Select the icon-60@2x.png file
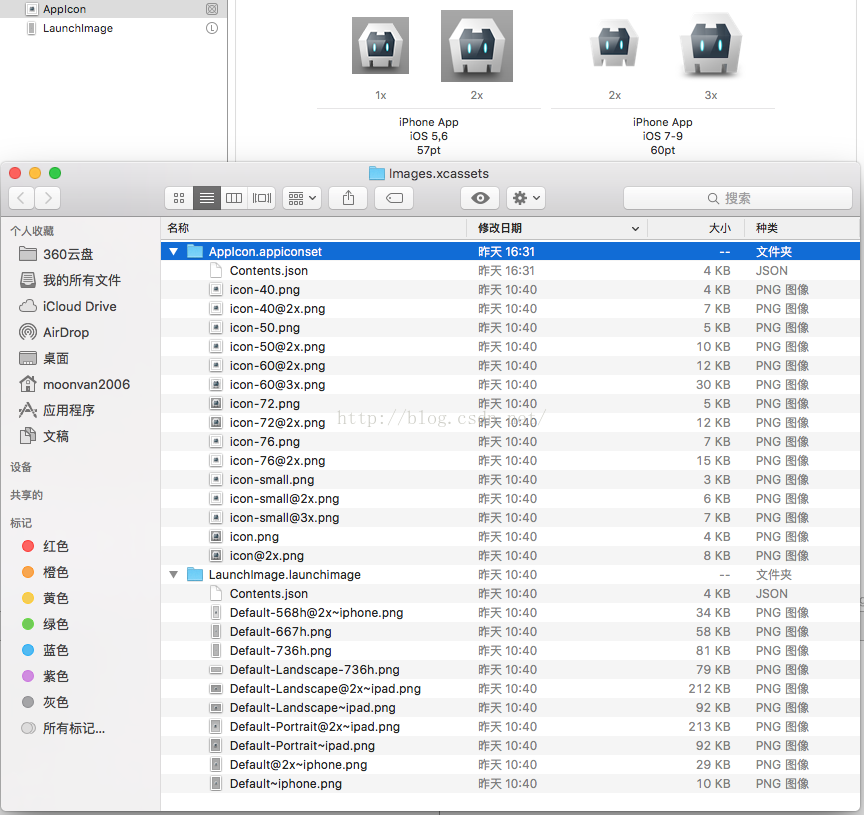The width and height of the screenshot is (864, 815). [510, 366]
